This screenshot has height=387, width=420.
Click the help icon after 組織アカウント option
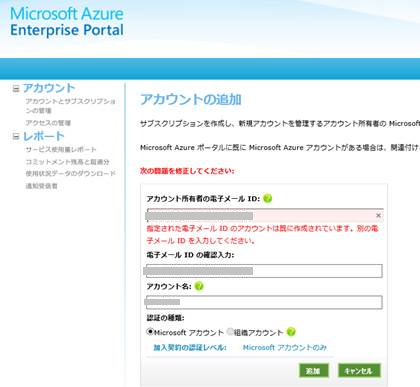291,332
